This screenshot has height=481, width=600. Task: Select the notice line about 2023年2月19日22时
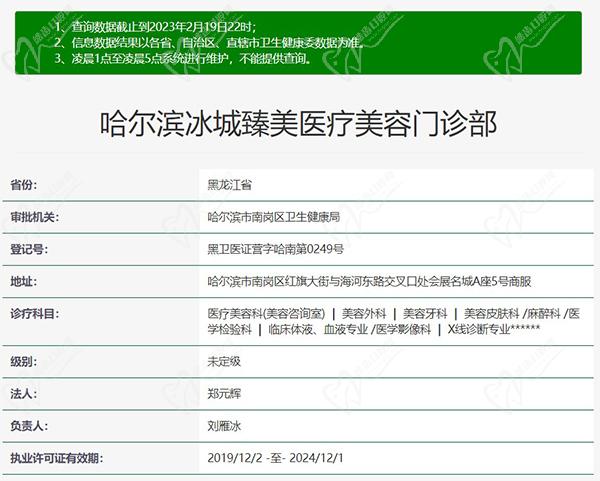[155, 27]
